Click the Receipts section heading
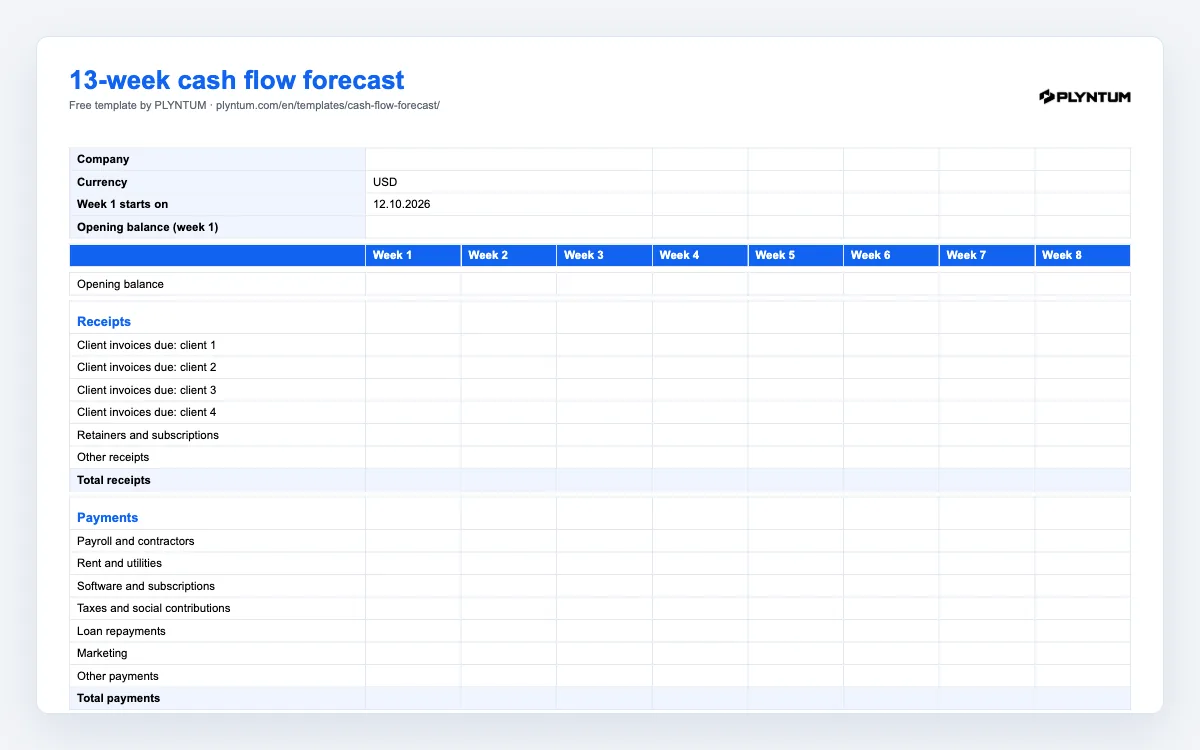Image resolution: width=1200 pixels, height=750 pixels. 104,322
